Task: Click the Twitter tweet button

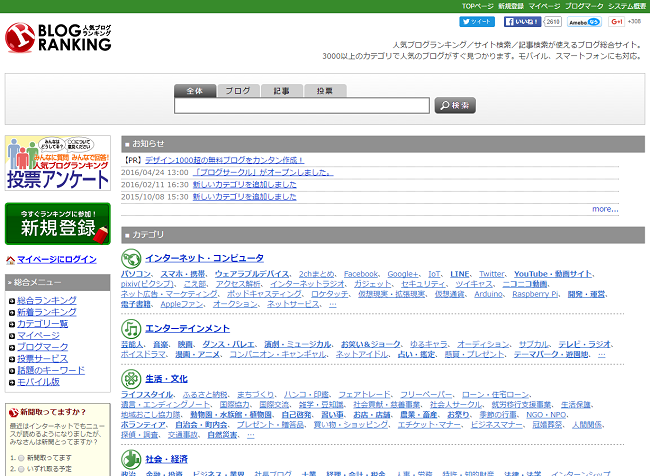Action: [478, 21]
